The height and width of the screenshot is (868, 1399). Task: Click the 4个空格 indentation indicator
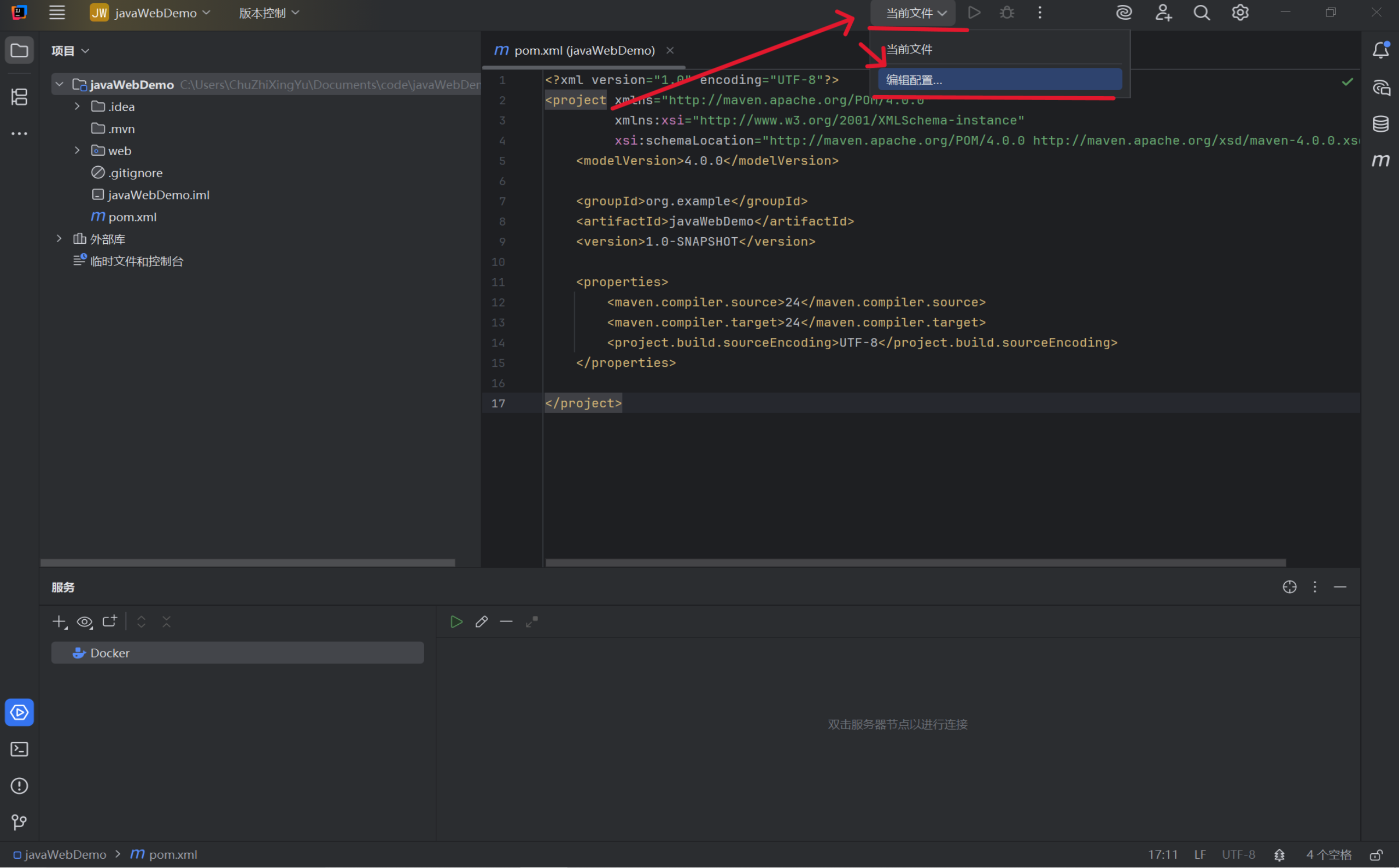click(x=1328, y=854)
